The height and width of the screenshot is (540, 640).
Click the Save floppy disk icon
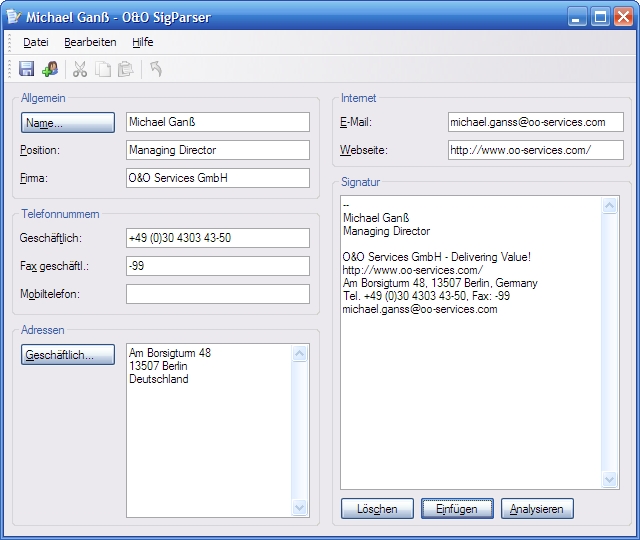point(27,69)
